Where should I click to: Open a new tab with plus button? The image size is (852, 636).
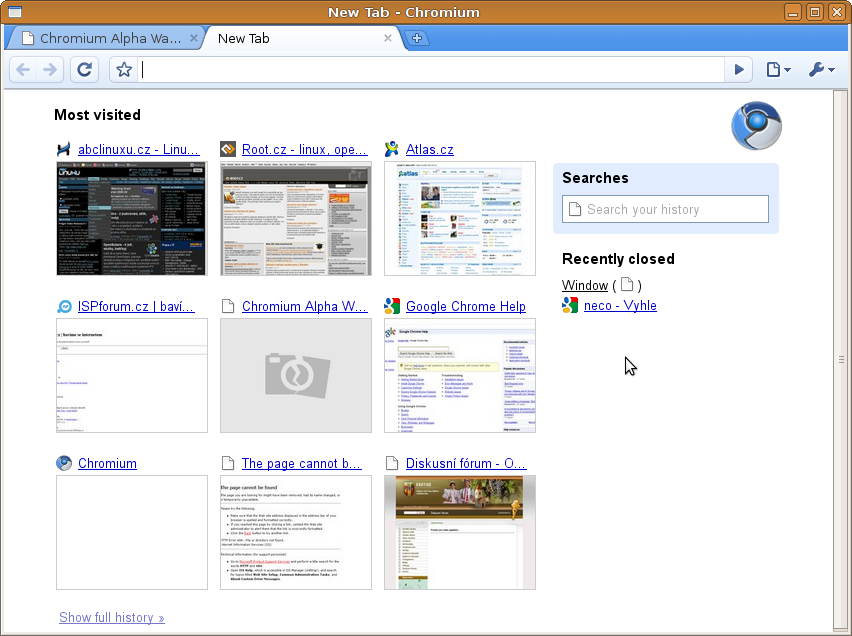[417, 38]
